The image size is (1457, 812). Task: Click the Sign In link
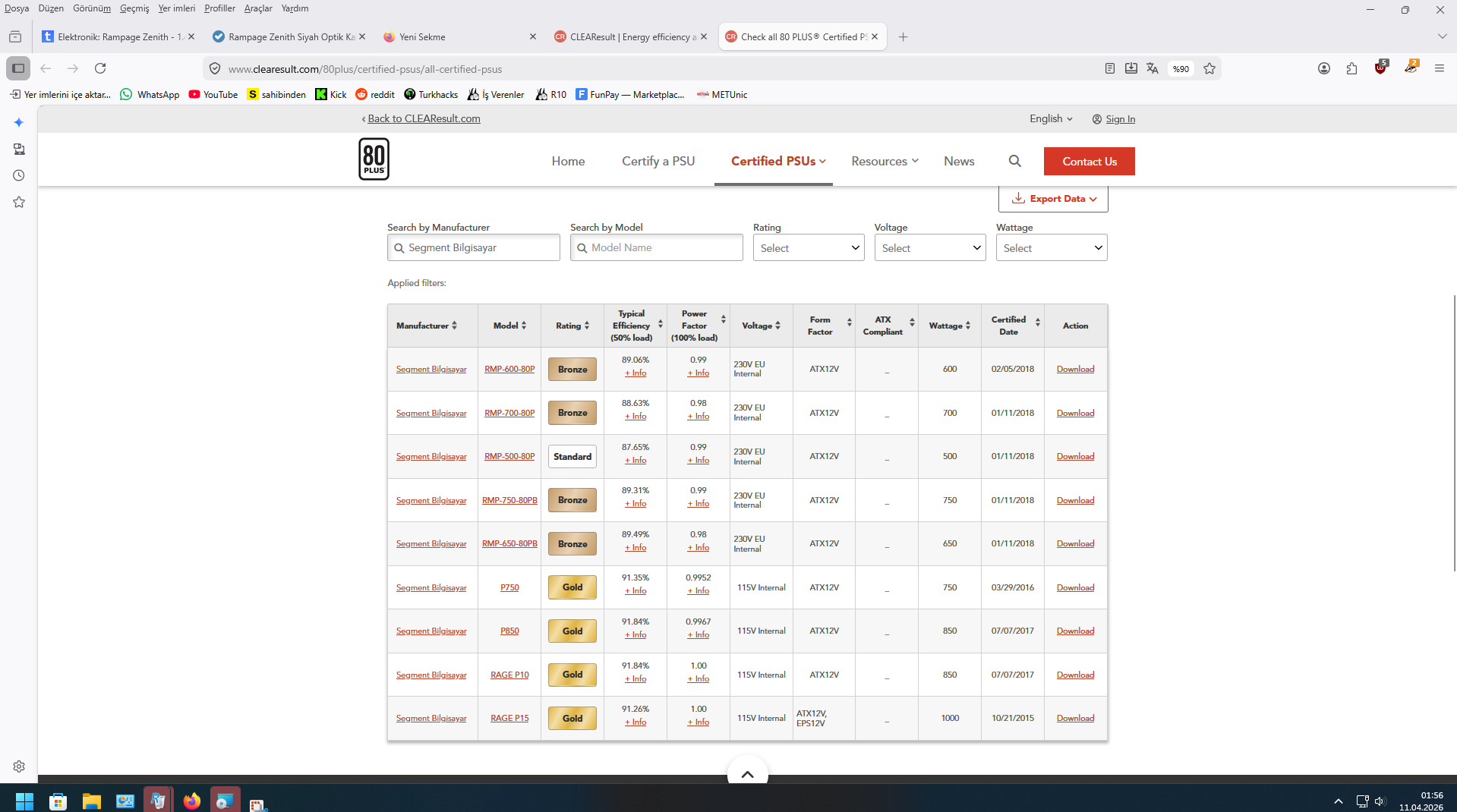click(1120, 119)
